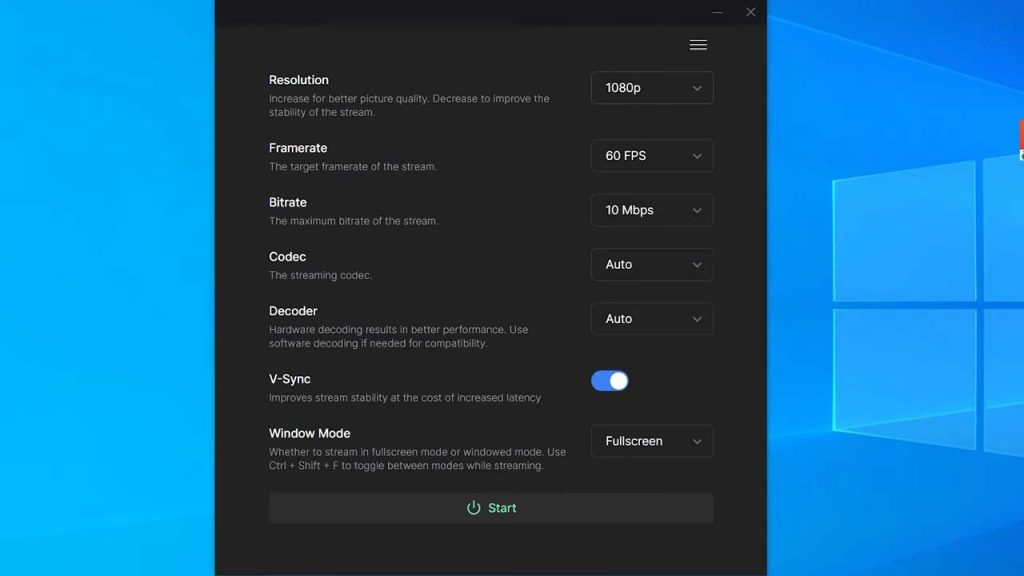This screenshot has width=1024, height=576.
Task: Open the Bitrate dropdown showing 10 Mbps
Action: click(x=652, y=210)
